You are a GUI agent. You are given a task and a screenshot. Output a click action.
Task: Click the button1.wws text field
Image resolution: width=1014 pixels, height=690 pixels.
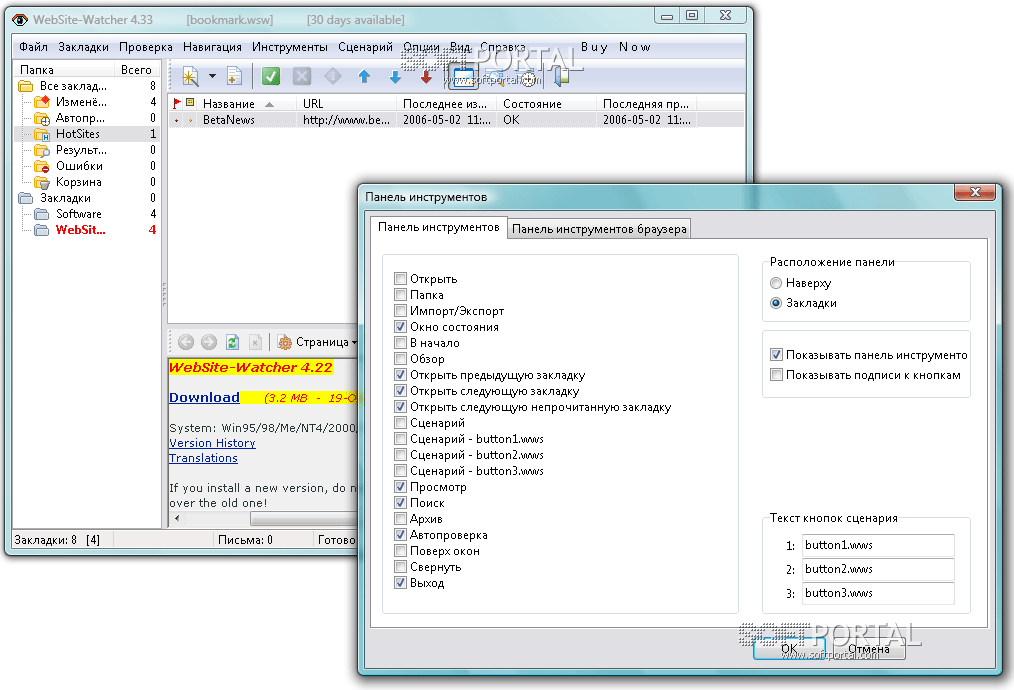coord(878,545)
